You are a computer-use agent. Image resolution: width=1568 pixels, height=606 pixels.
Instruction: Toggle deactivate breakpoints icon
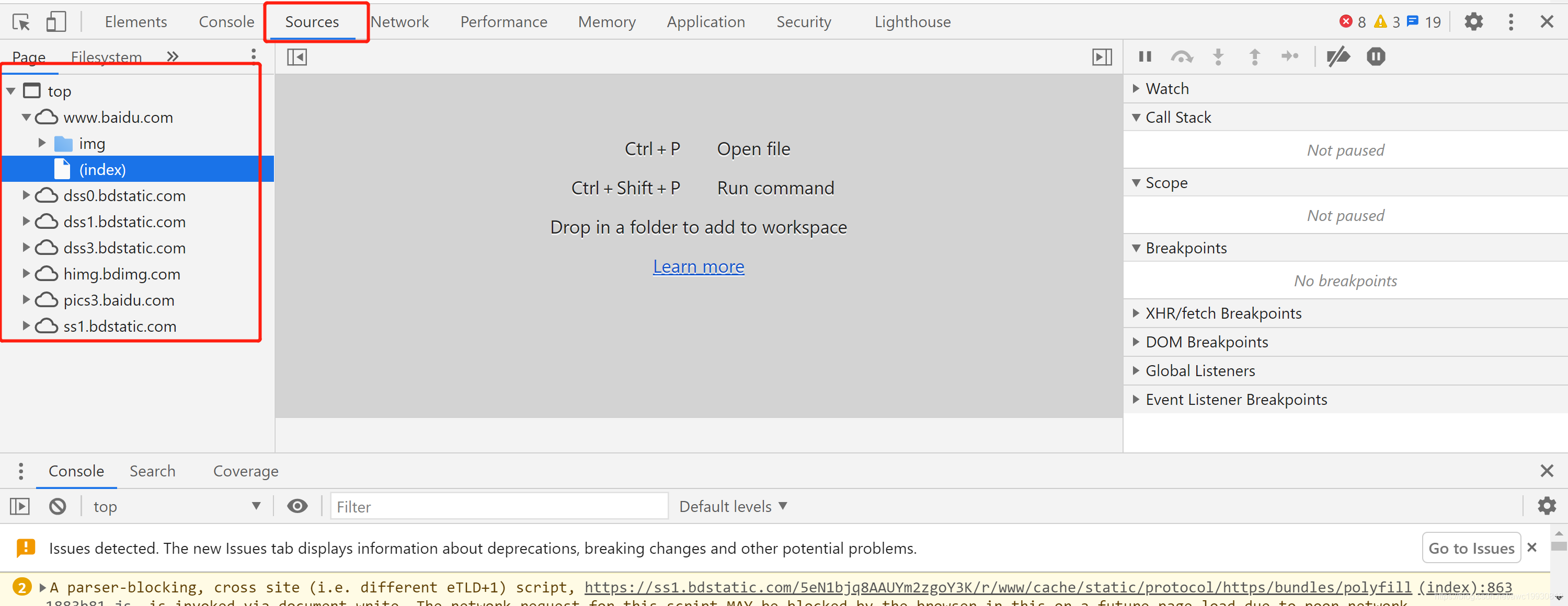[x=1338, y=57]
